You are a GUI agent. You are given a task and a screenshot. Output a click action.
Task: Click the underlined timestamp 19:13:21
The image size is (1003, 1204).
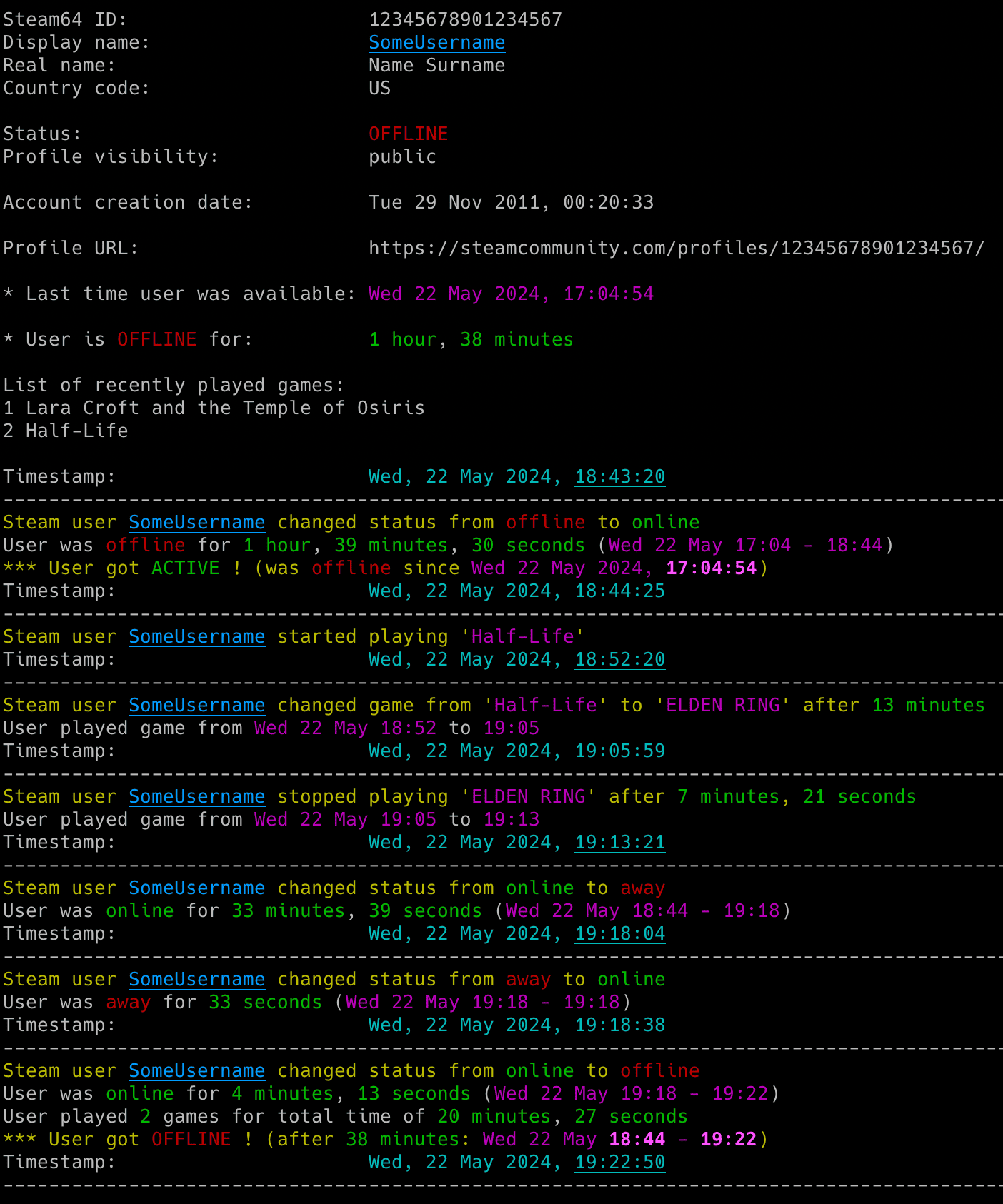620,843
